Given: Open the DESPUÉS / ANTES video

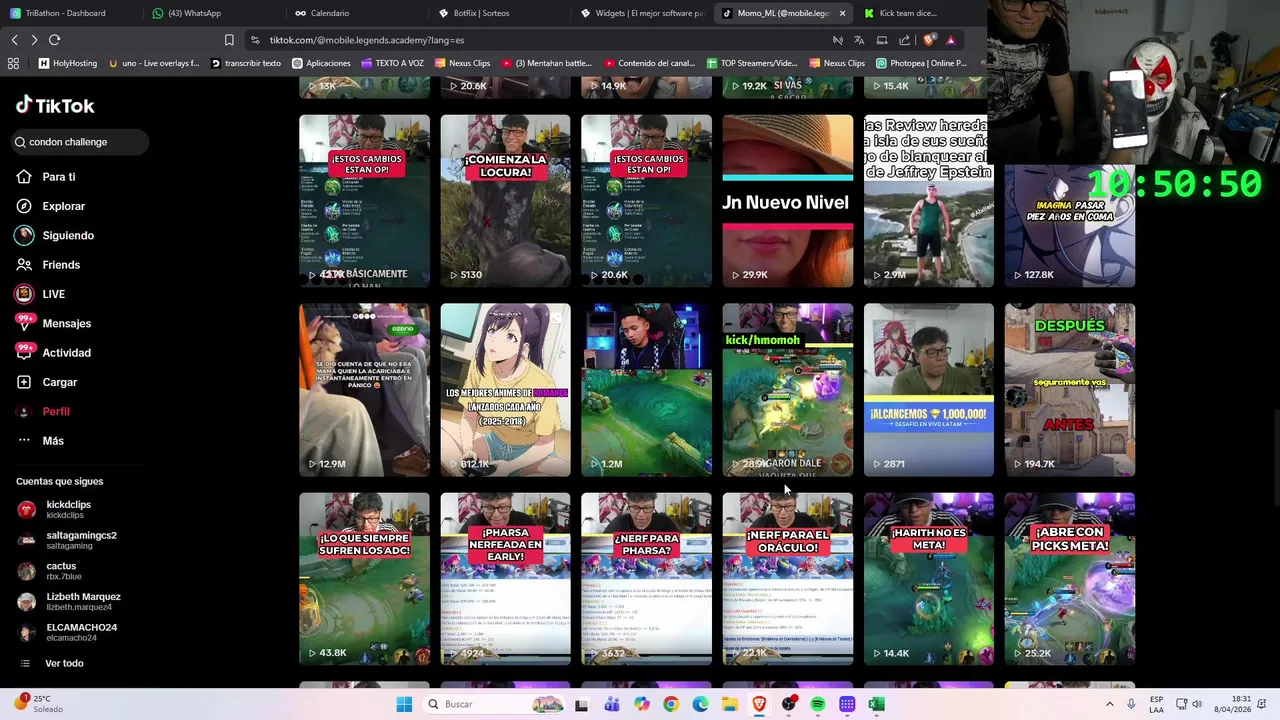Looking at the screenshot, I should (x=1069, y=390).
